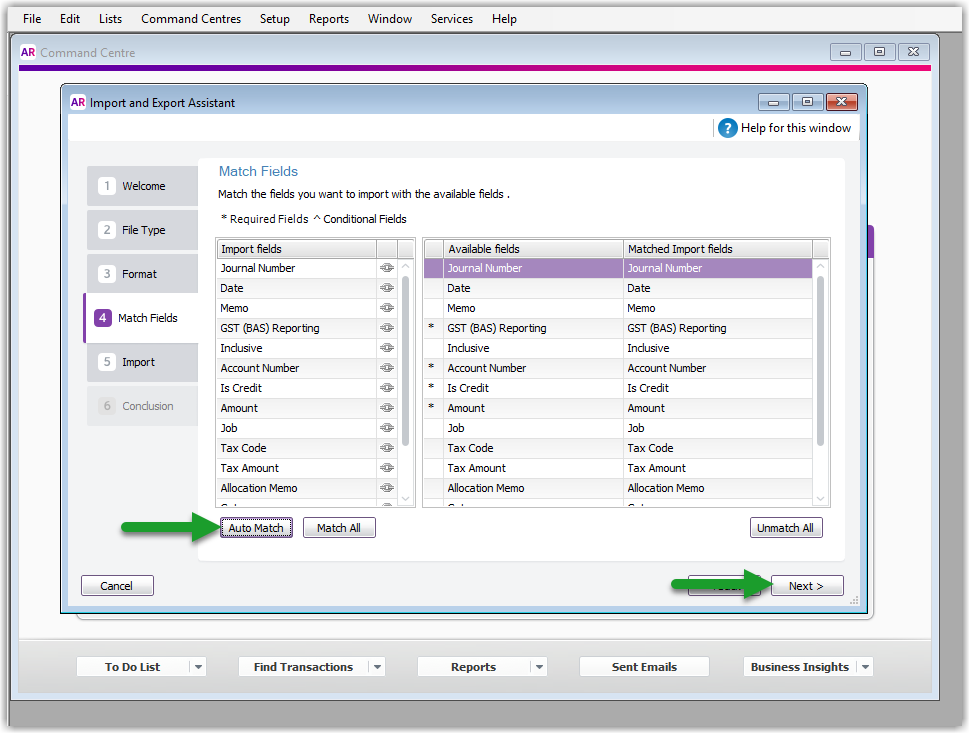Click the Unmatch All button
Viewport: 970px width, 734px height.
(x=786, y=527)
